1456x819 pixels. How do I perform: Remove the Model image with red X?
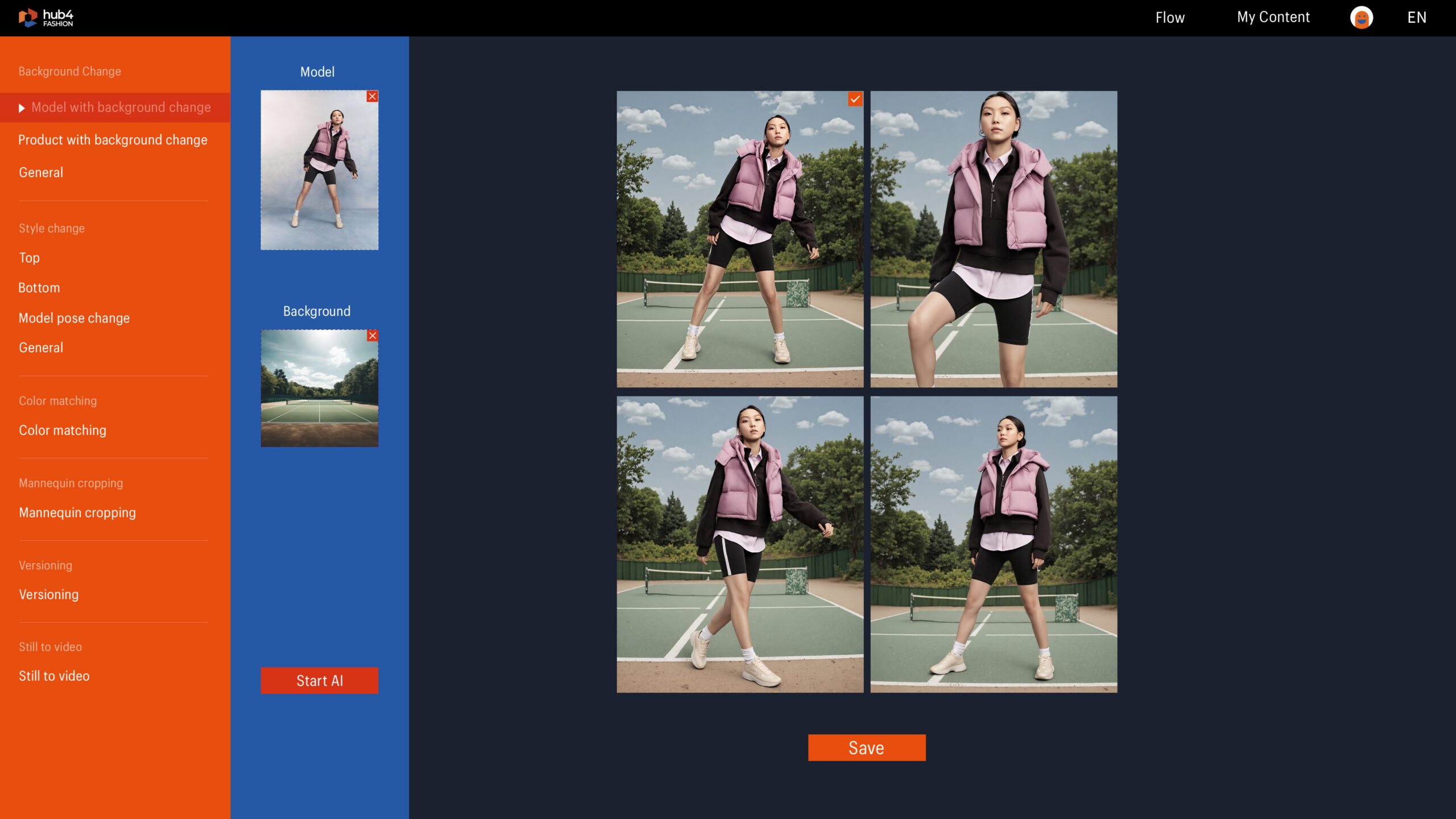(x=372, y=97)
